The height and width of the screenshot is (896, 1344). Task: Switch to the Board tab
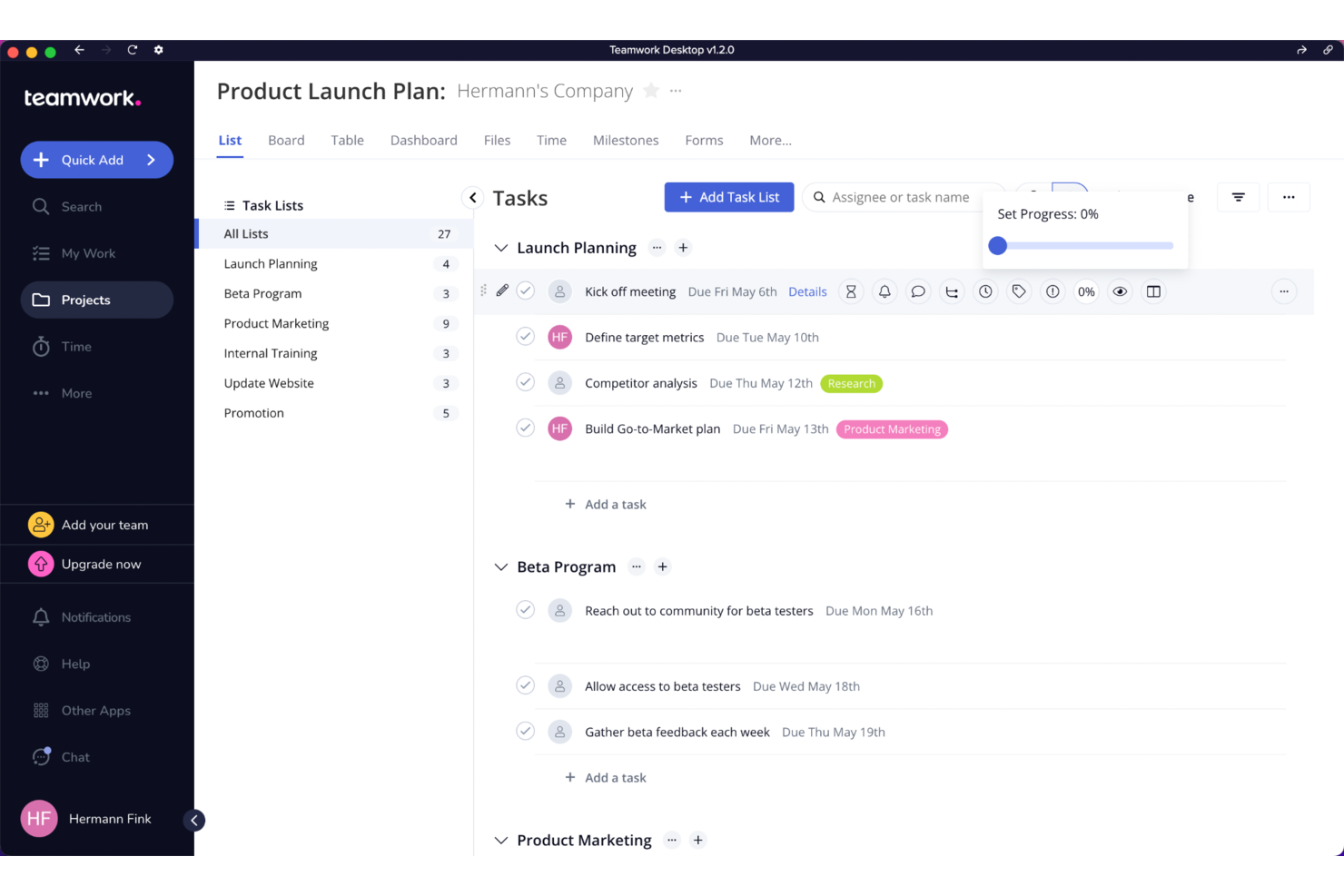click(x=286, y=141)
